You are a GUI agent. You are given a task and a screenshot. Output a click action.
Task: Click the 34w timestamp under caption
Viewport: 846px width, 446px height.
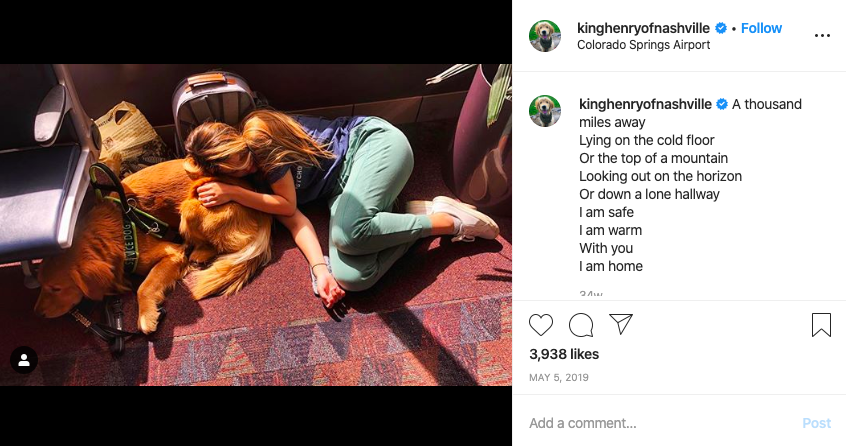591,294
